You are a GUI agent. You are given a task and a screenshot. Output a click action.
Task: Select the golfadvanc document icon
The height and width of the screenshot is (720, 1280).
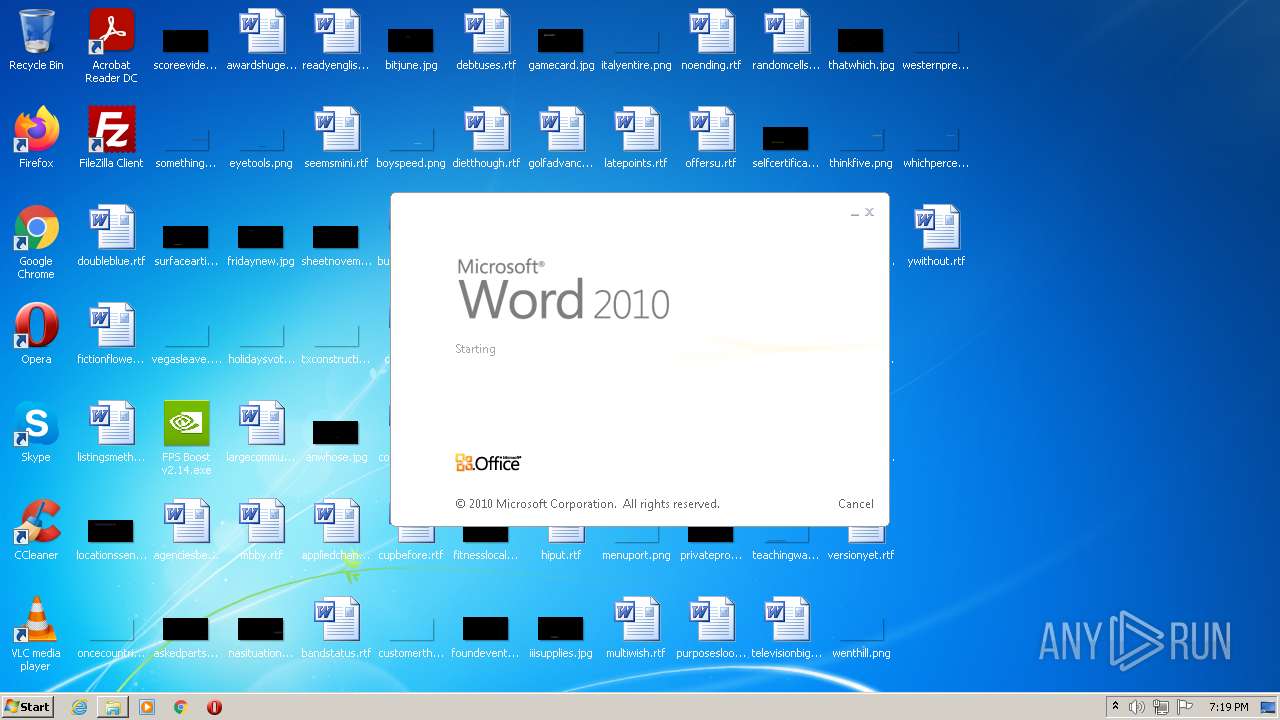click(561, 138)
